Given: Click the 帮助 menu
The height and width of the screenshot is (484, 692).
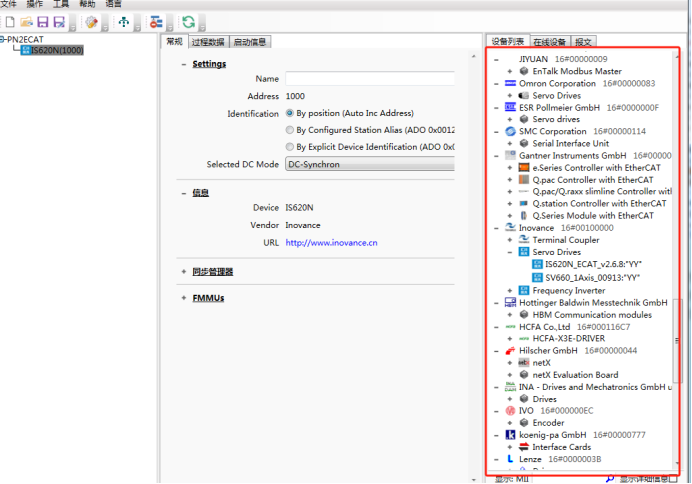Looking at the screenshot, I should [87, 4].
